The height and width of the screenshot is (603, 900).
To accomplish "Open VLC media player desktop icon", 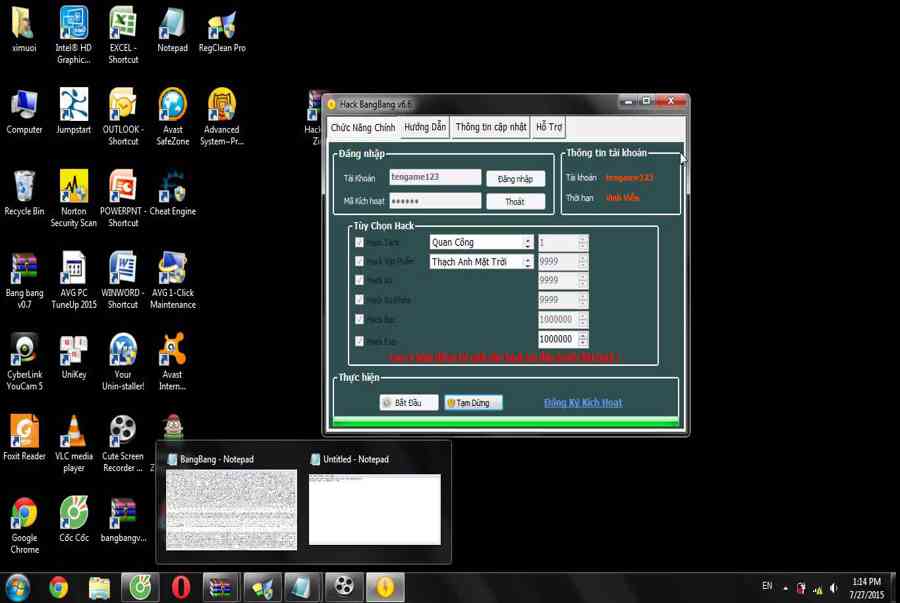I will tap(74, 432).
